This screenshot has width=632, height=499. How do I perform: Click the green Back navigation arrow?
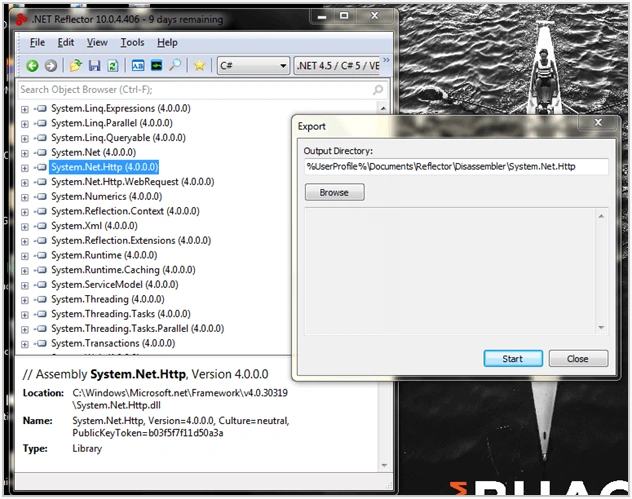pyautogui.click(x=32, y=65)
